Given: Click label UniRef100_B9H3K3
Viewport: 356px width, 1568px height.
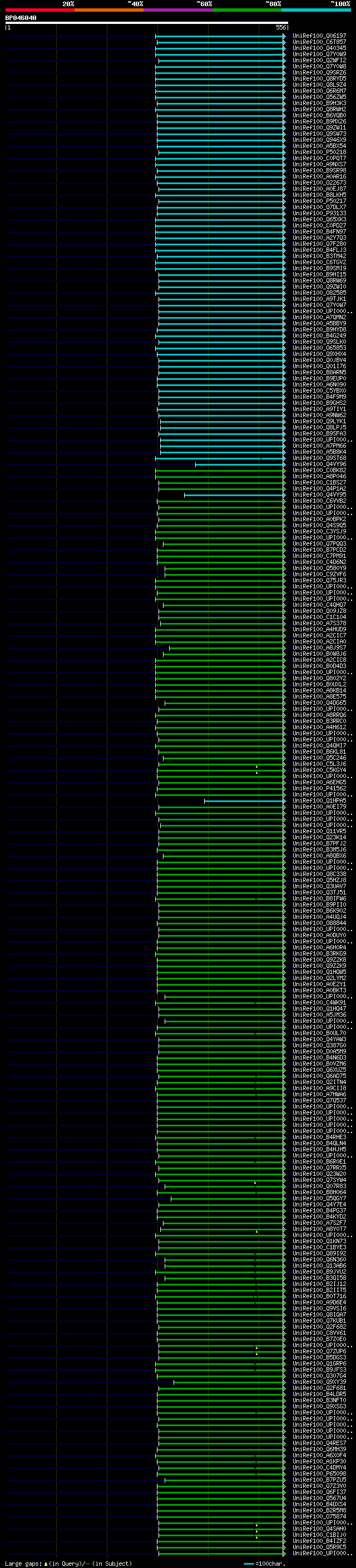Looking at the screenshot, I should point(319,103).
